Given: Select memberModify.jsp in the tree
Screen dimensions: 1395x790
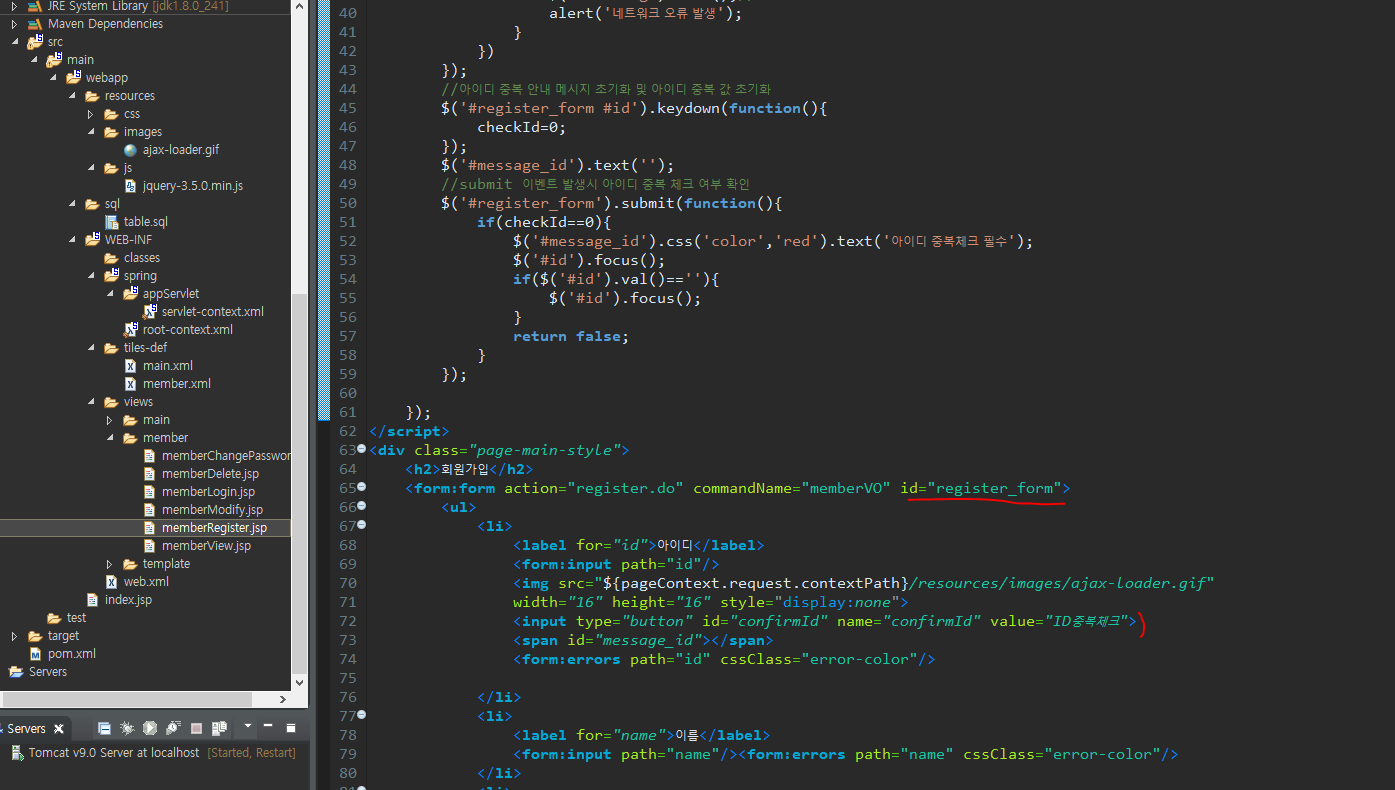Looking at the screenshot, I should coord(212,510).
